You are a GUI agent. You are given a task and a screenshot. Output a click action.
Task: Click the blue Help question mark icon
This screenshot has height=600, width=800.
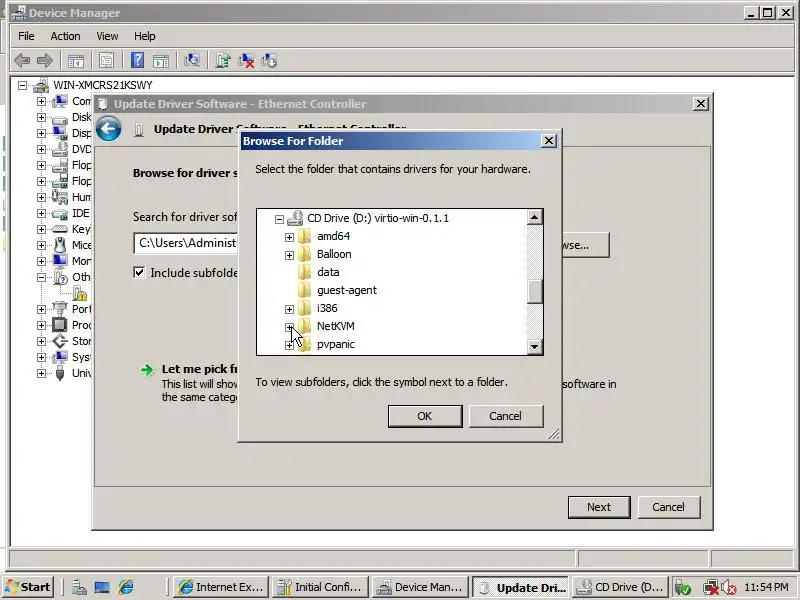(x=137, y=61)
